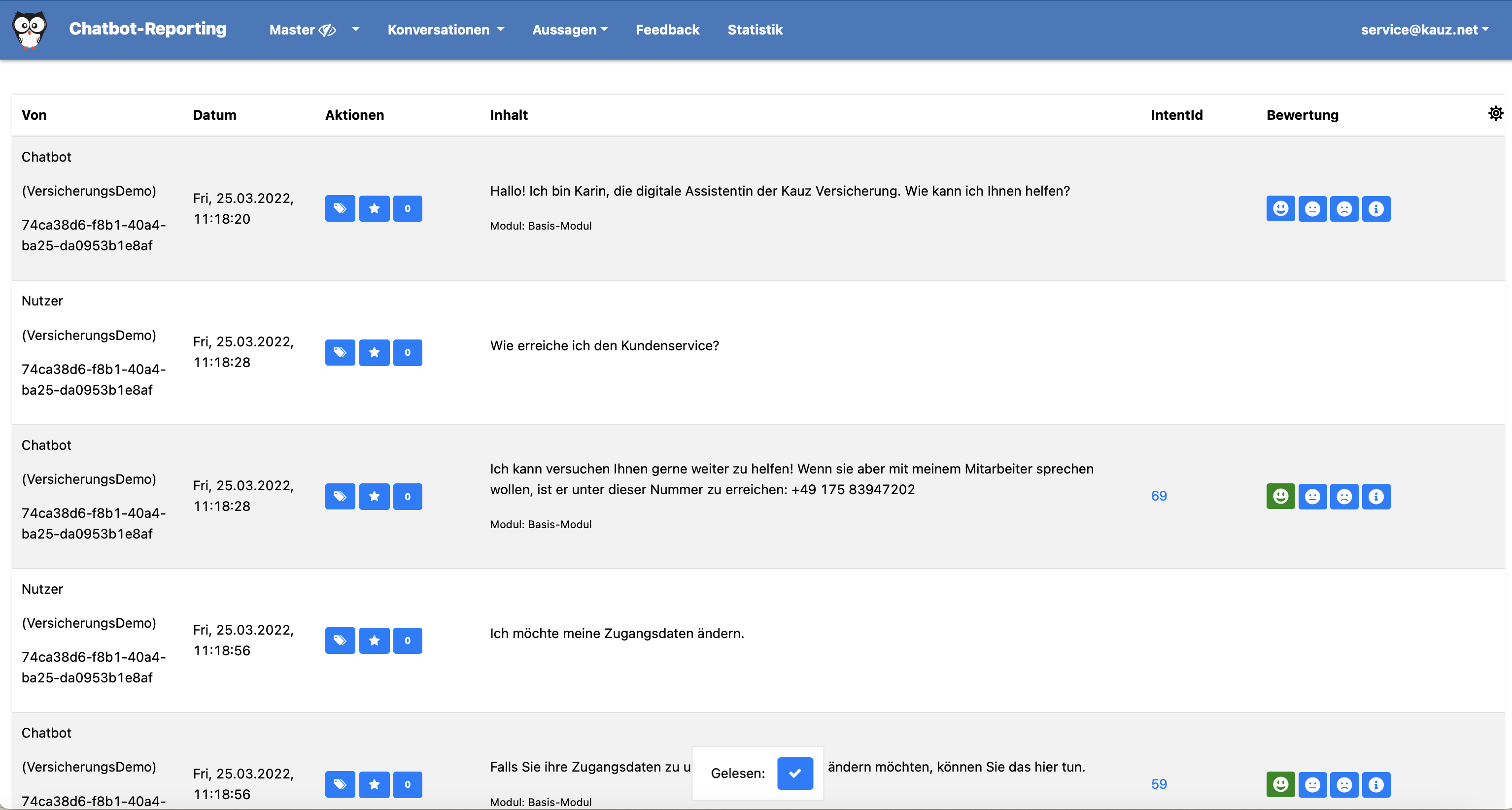Rate intent 59 reply with neutral smiley
This screenshot has height=810, width=1512.
[x=1312, y=784]
